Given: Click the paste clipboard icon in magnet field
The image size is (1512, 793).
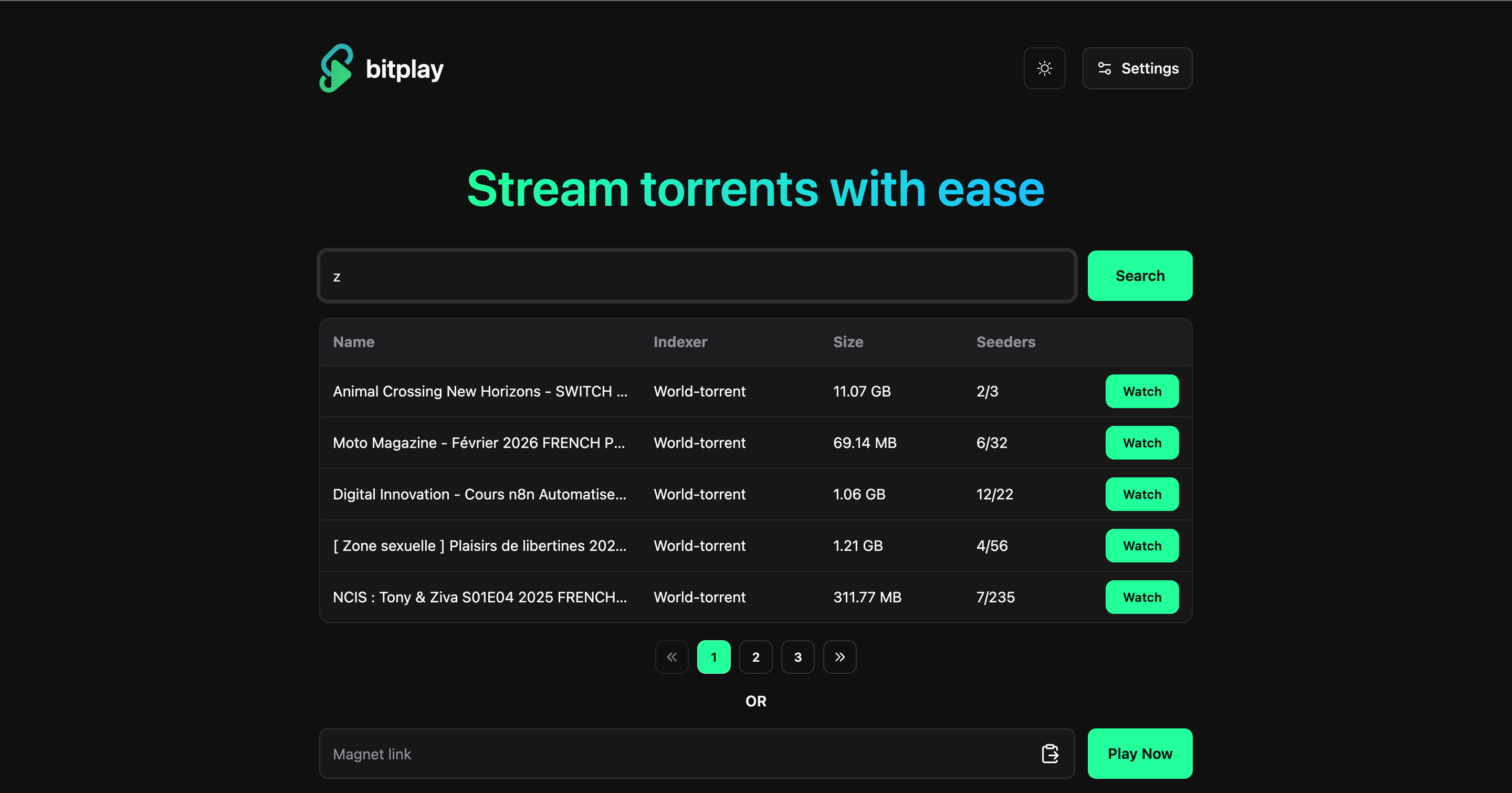Looking at the screenshot, I should (x=1049, y=753).
